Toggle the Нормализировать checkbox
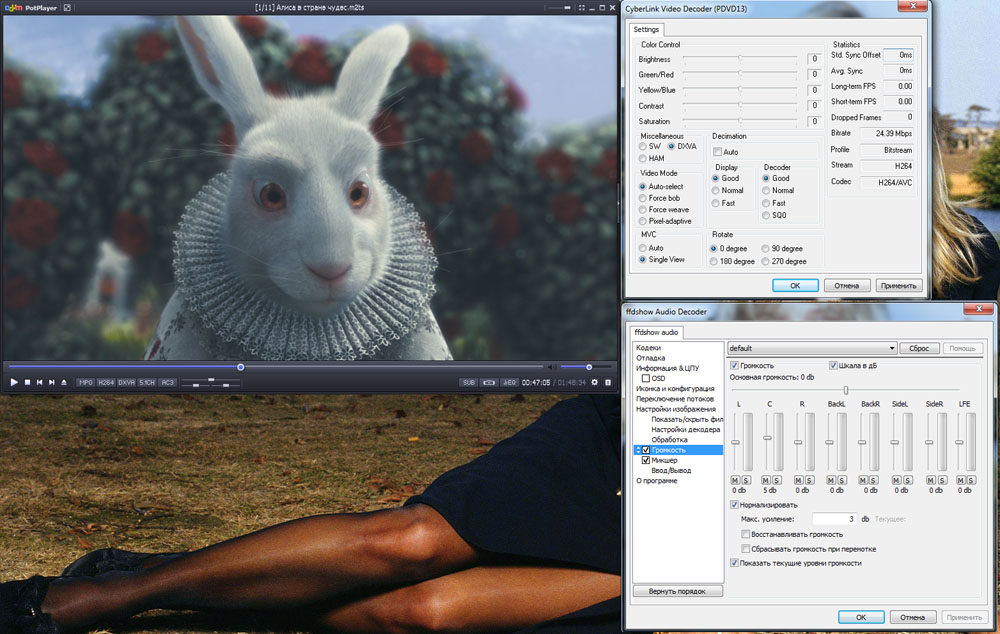The height and width of the screenshot is (634, 1000). tap(734, 505)
